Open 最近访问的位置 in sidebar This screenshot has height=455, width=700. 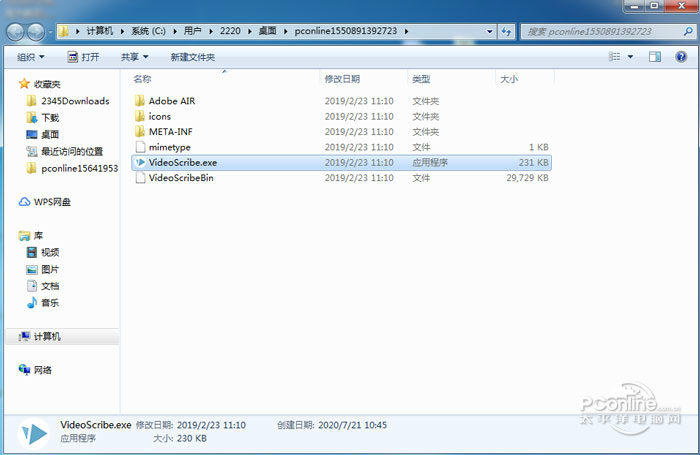[x=72, y=151]
